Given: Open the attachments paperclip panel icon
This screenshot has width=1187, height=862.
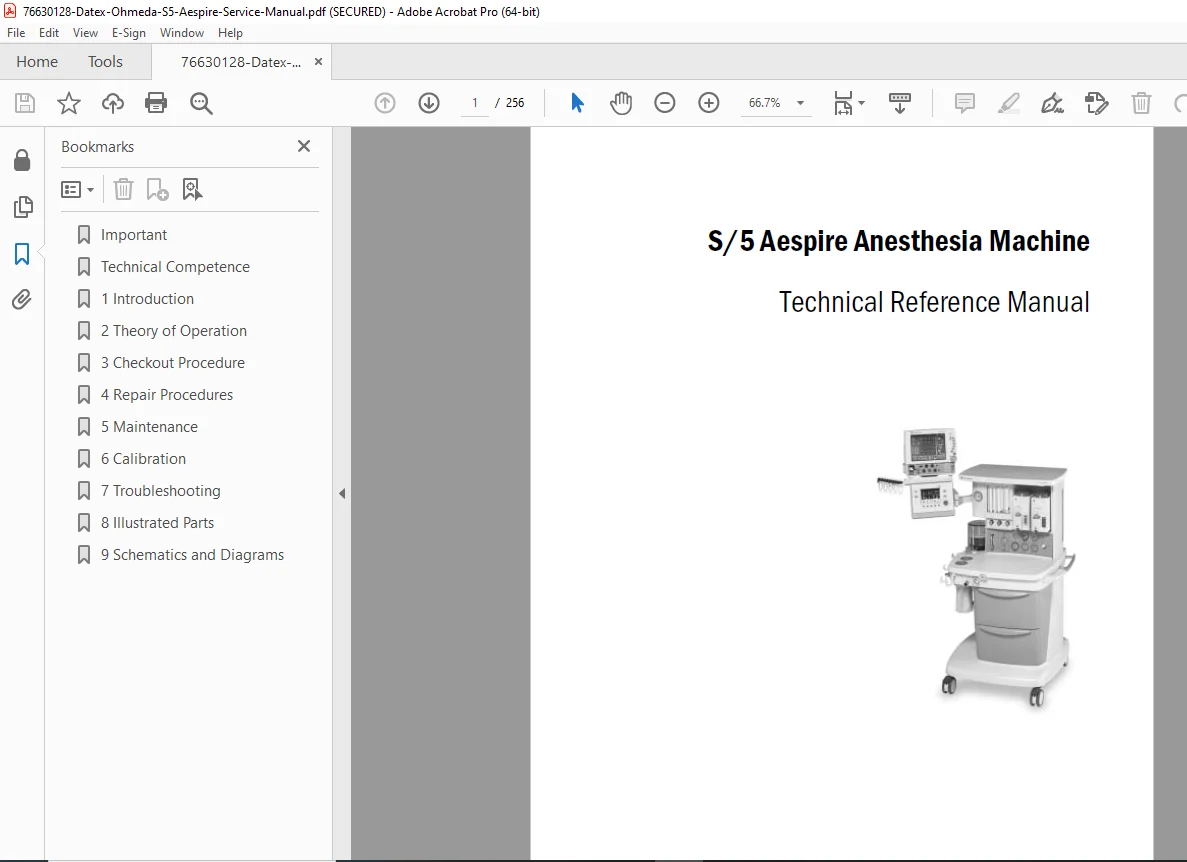Looking at the screenshot, I should (x=22, y=300).
